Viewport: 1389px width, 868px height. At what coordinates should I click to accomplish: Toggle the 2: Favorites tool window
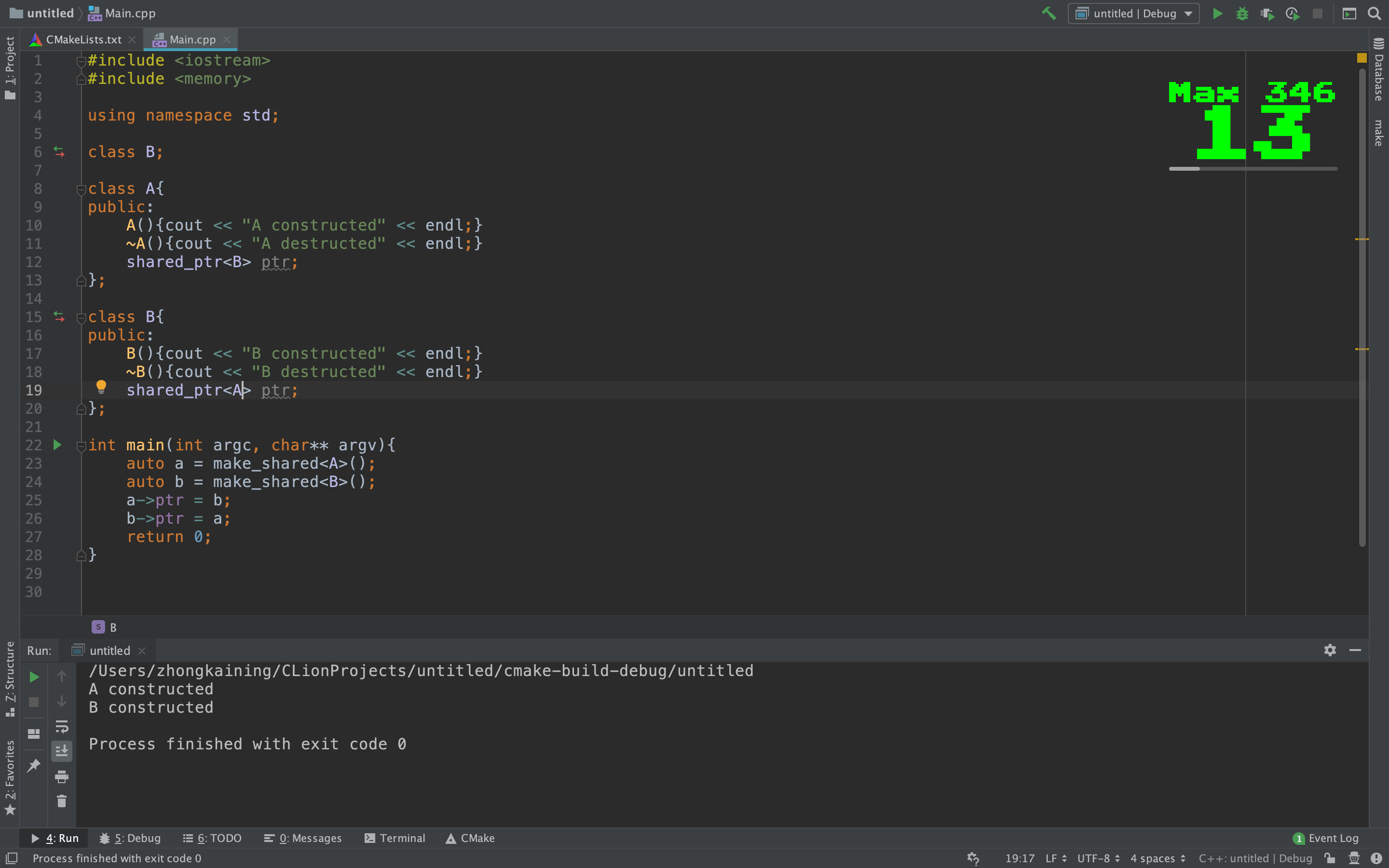(x=10, y=777)
